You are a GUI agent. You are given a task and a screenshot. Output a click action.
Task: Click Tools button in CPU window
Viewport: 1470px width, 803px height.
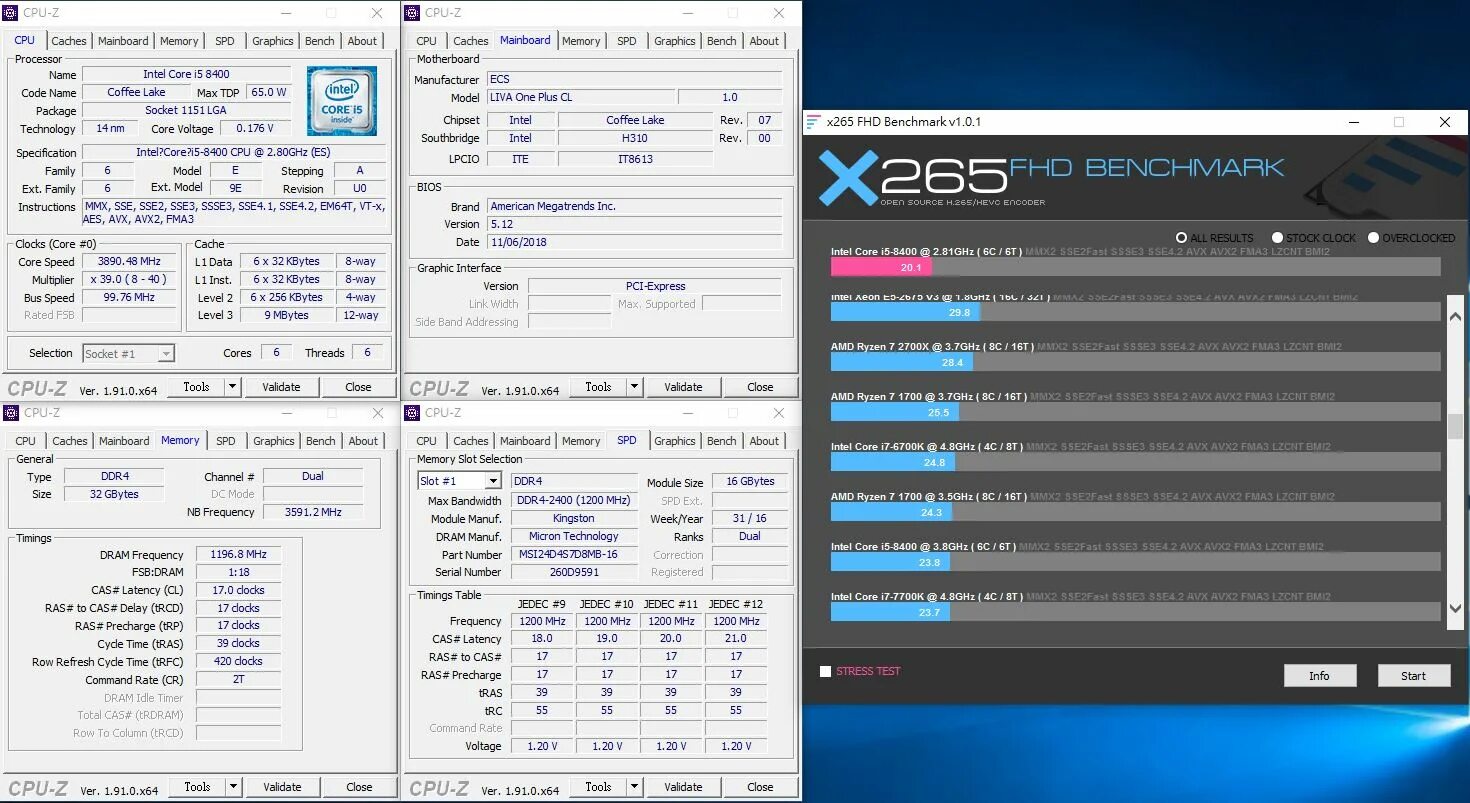click(x=197, y=387)
